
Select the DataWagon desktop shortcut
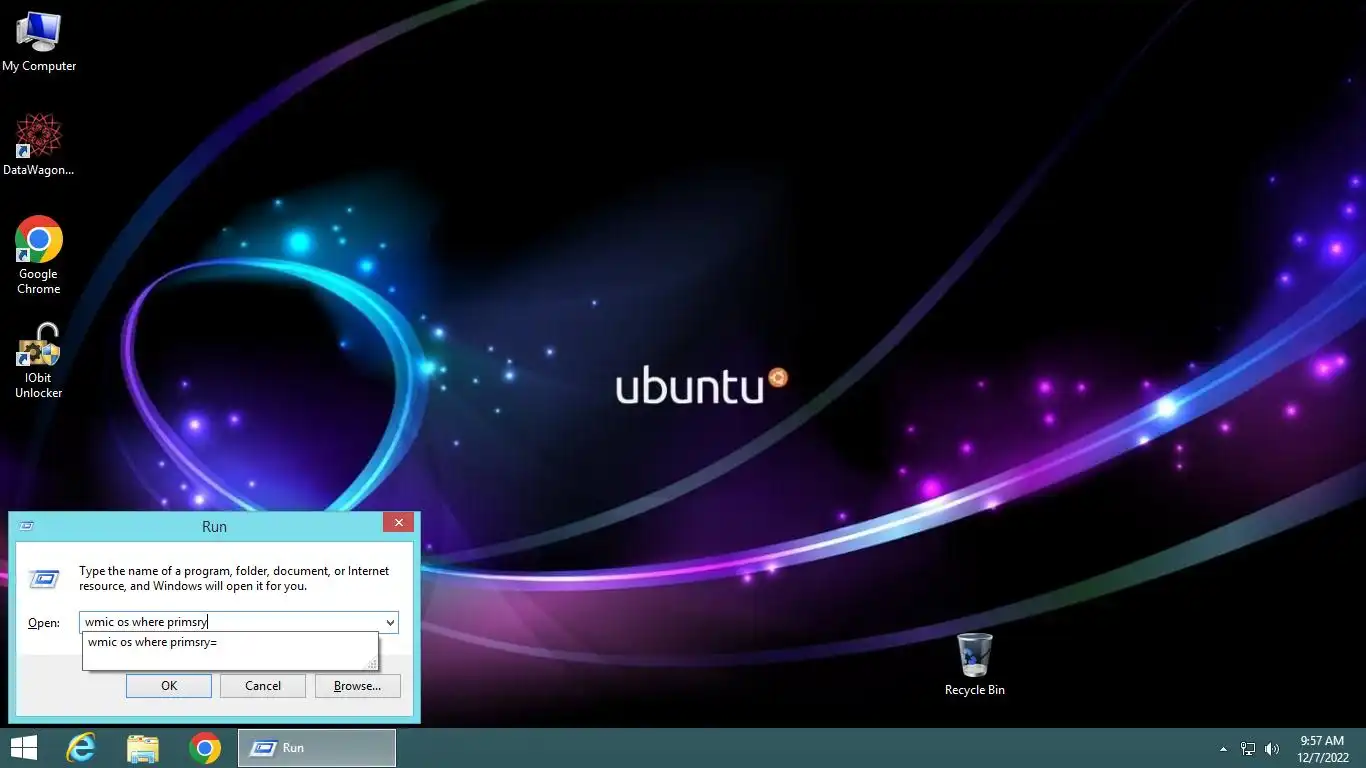pyautogui.click(x=39, y=145)
